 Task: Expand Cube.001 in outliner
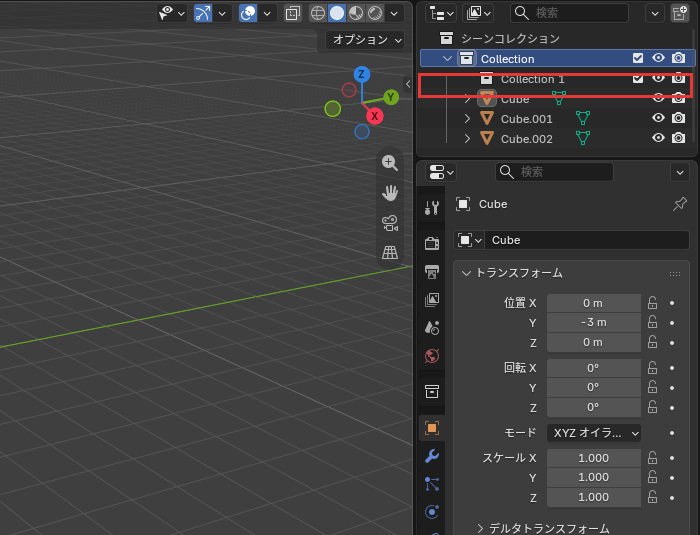tap(467, 119)
